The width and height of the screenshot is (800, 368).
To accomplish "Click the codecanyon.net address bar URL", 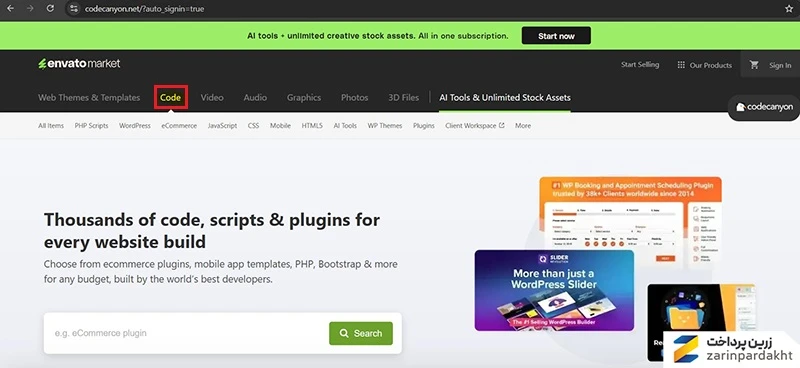I will [x=144, y=9].
